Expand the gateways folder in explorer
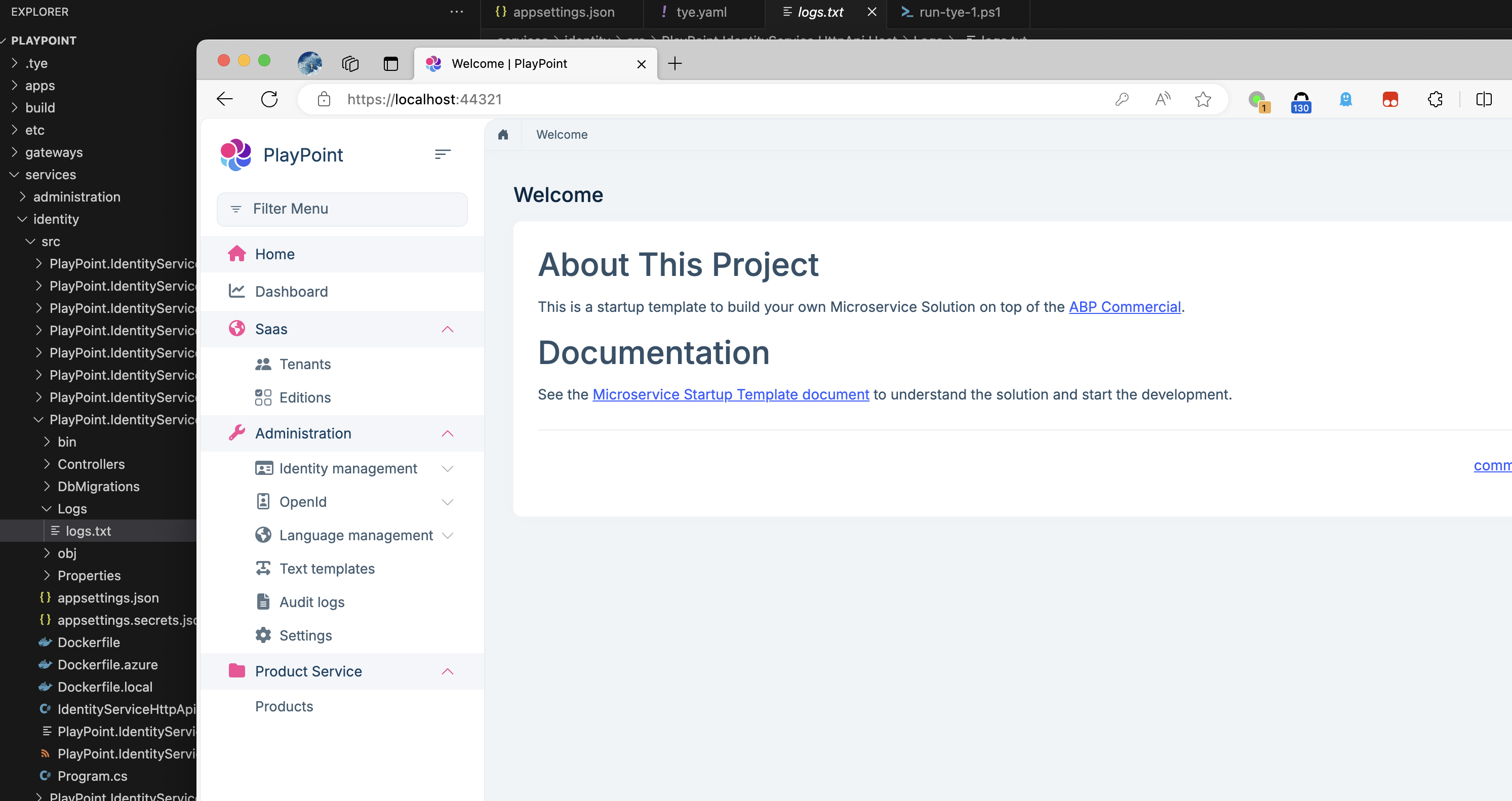The width and height of the screenshot is (1512, 801). click(x=53, y=152)
